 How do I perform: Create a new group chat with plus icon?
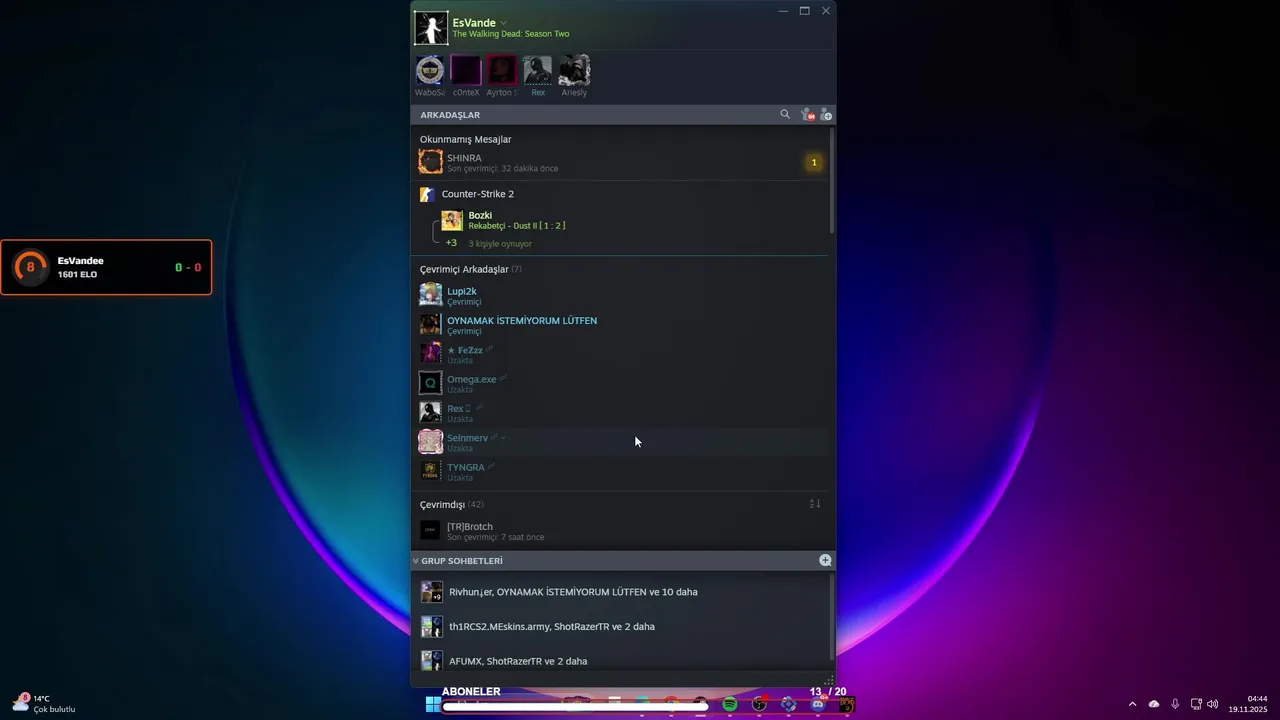click(x=825, y=561)
